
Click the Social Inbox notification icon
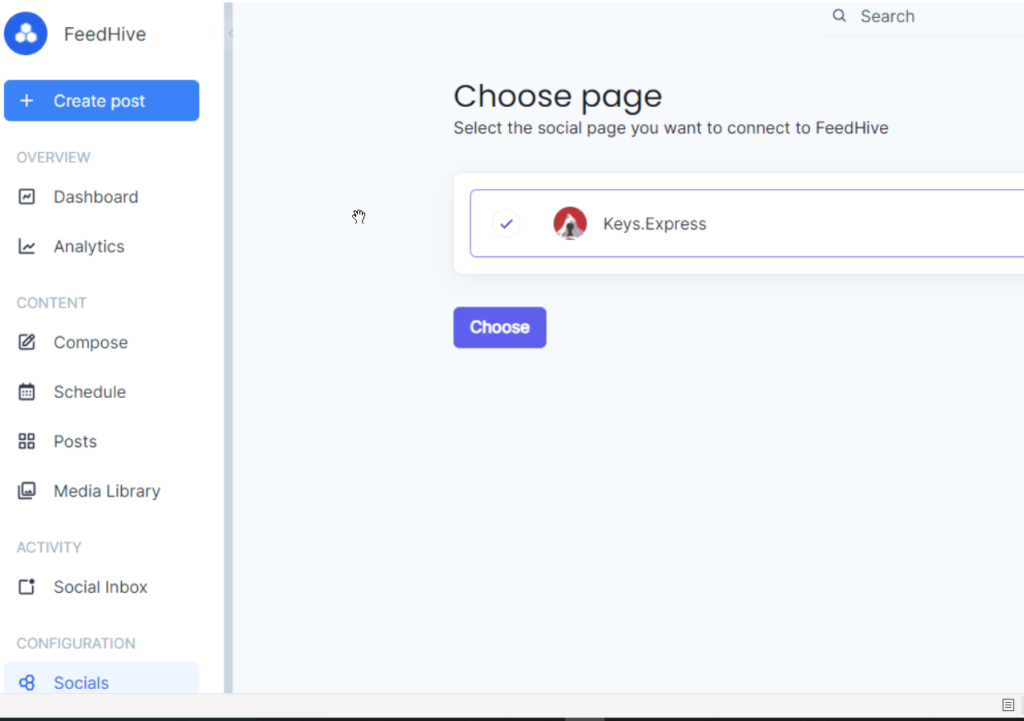coord(27,587)
